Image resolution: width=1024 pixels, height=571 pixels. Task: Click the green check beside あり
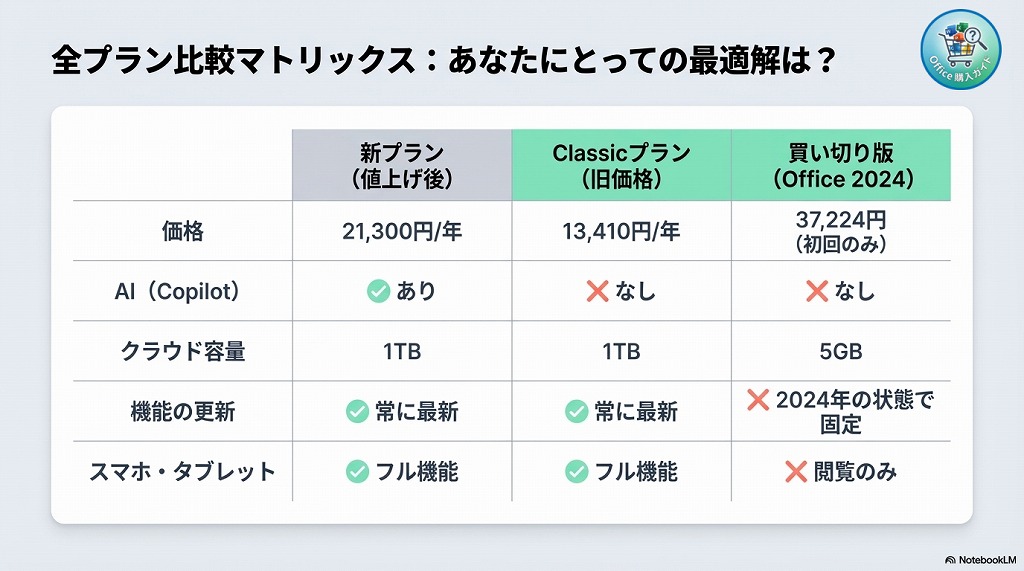click(378, 291)
